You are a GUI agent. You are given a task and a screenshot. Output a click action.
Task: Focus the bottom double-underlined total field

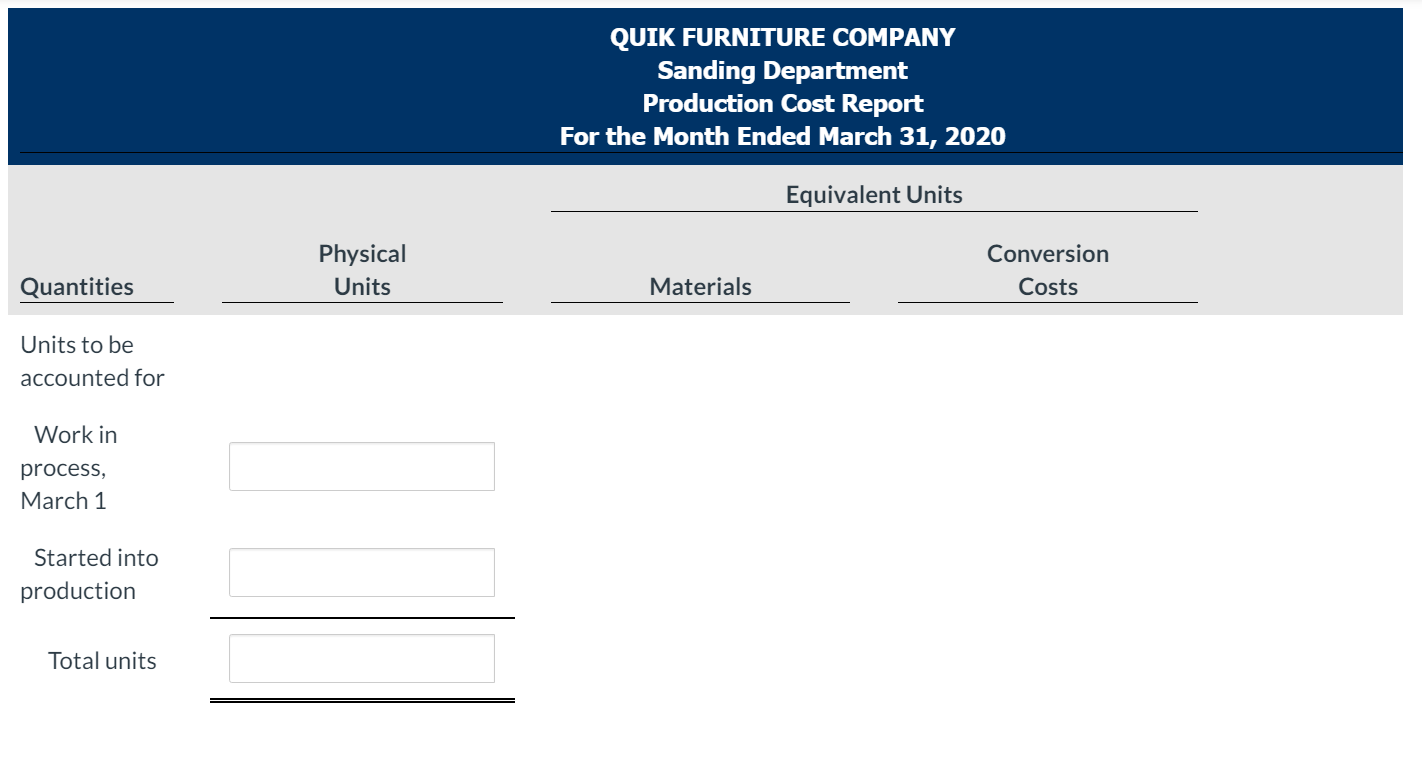[x=361, y=658]
